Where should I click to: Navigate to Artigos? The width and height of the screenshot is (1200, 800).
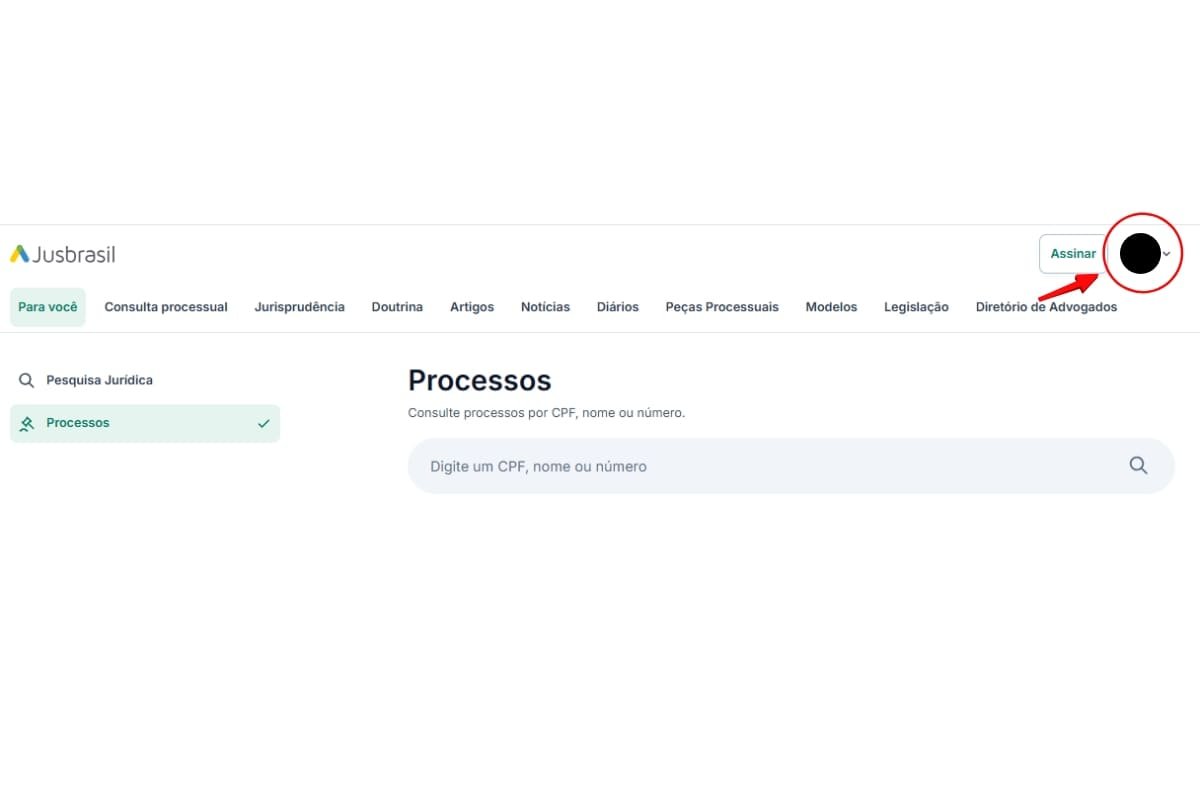[472, 307]
